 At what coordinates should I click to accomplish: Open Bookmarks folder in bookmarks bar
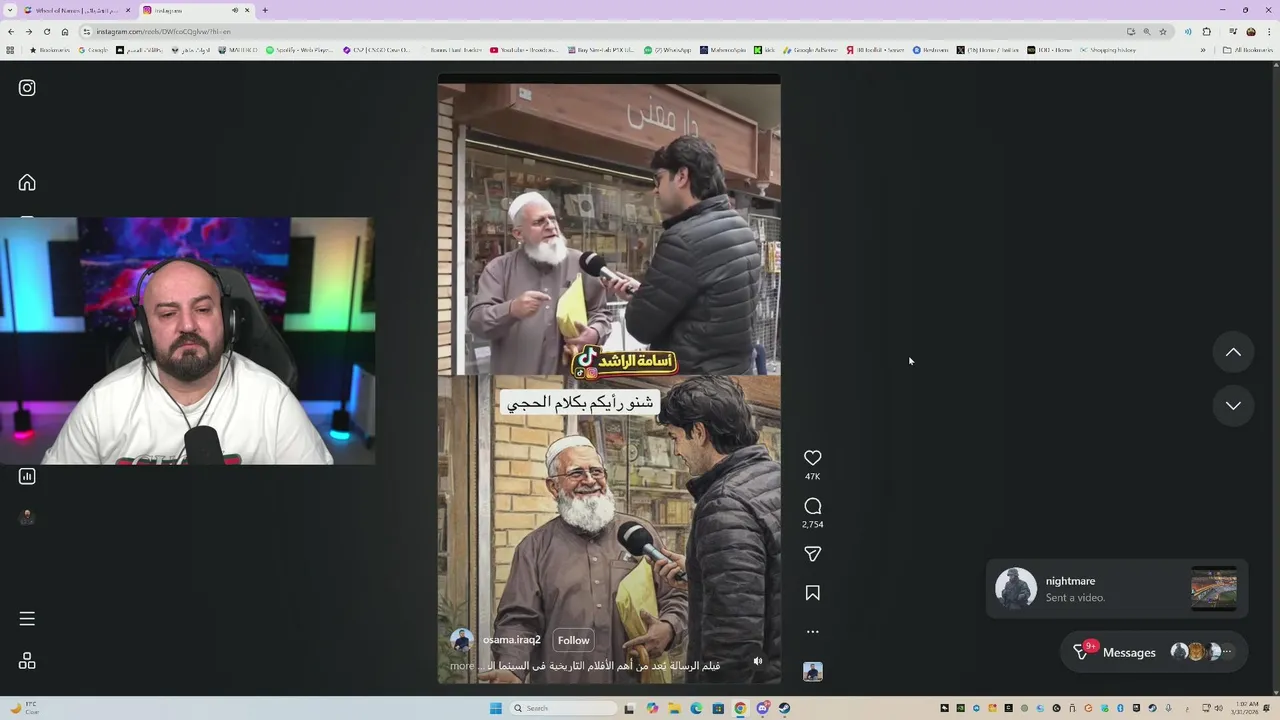coord(50,50)
